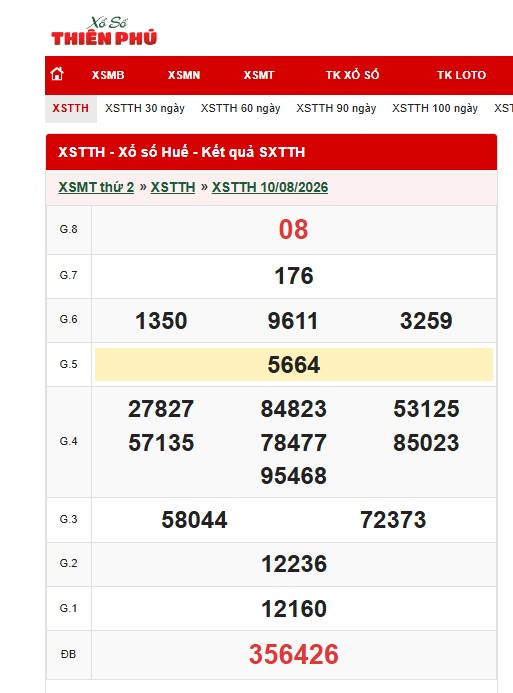Screen dimensions: 513x693
Task: Open the XSTTH 10/08/2026 link
Action: [270, 187]
